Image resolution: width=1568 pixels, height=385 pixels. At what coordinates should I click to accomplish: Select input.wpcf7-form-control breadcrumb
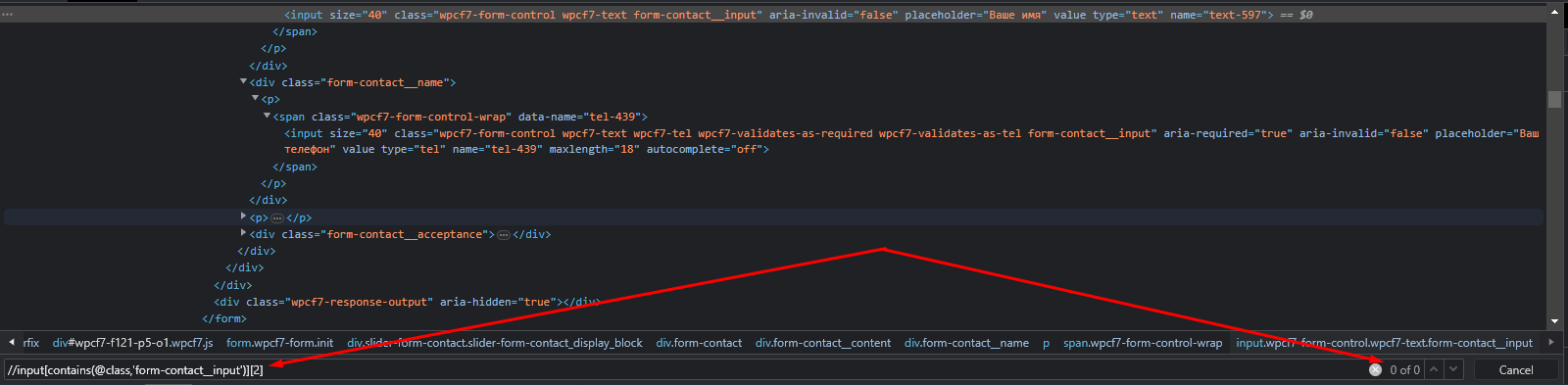(x=1384, y=343)
